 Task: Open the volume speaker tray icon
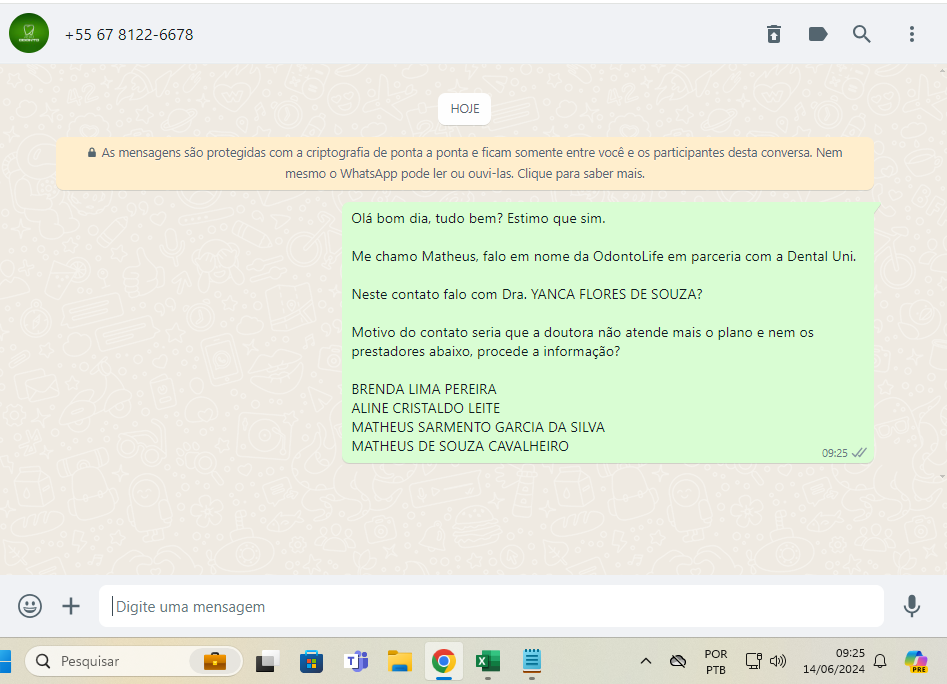coord(778,661)
